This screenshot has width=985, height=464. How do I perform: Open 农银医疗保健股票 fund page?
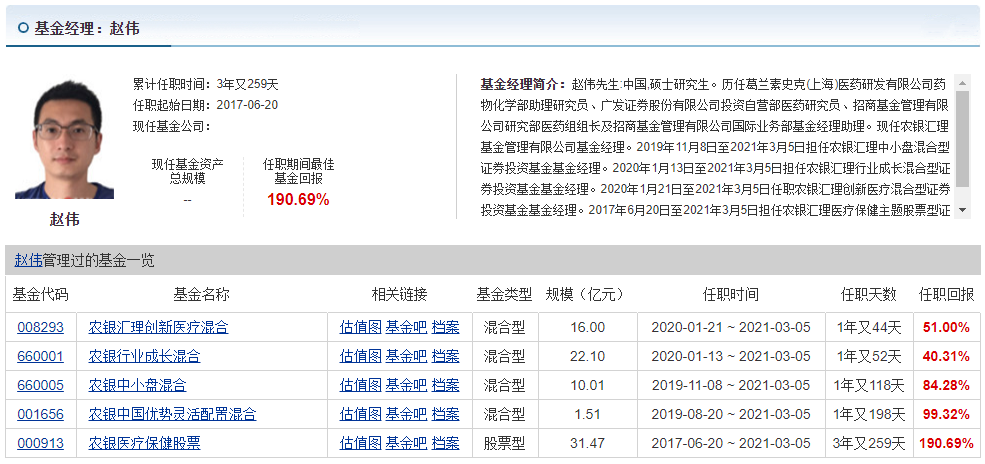click(144, 443)
